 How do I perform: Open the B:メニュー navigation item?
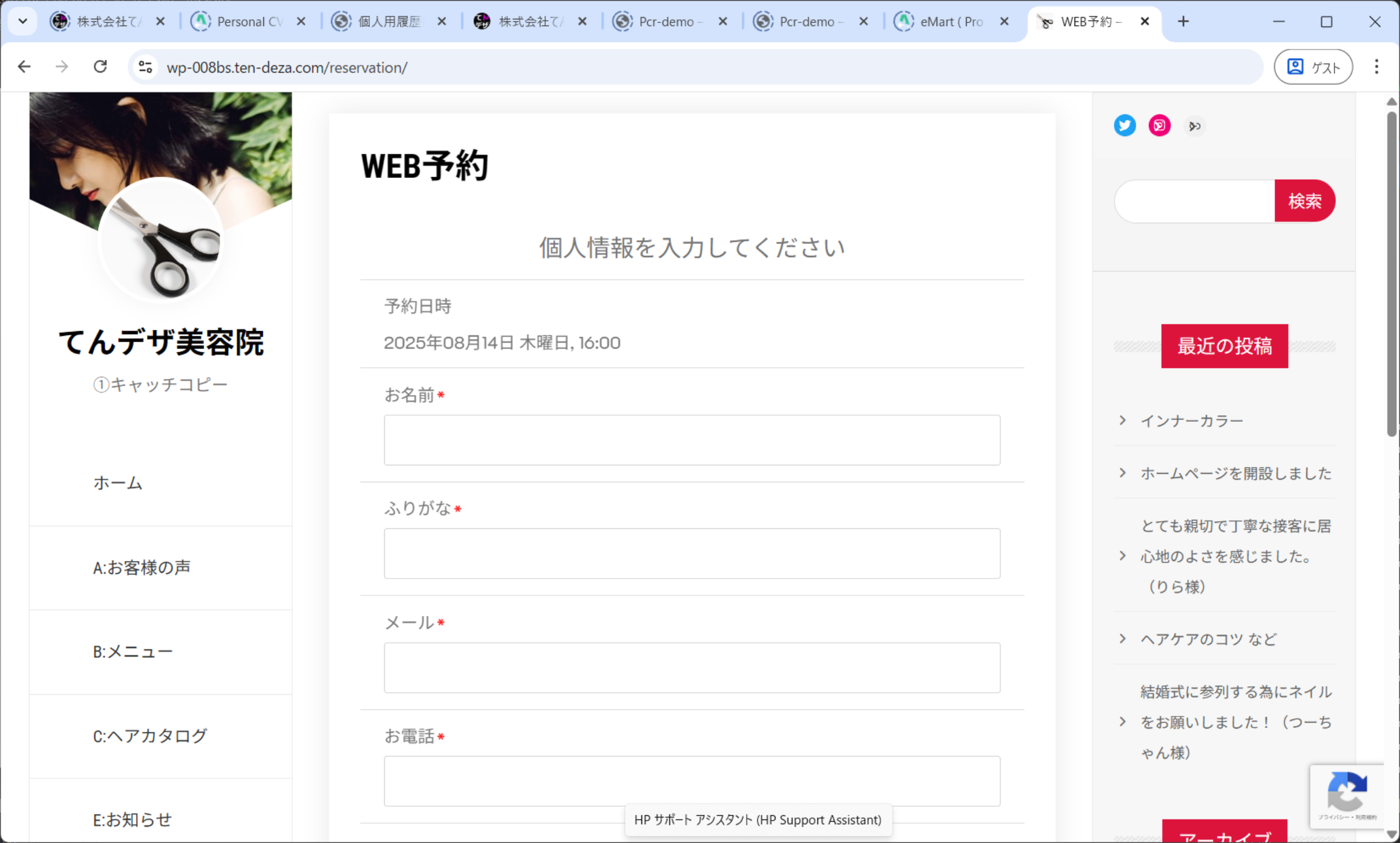[x=133, y=652]
